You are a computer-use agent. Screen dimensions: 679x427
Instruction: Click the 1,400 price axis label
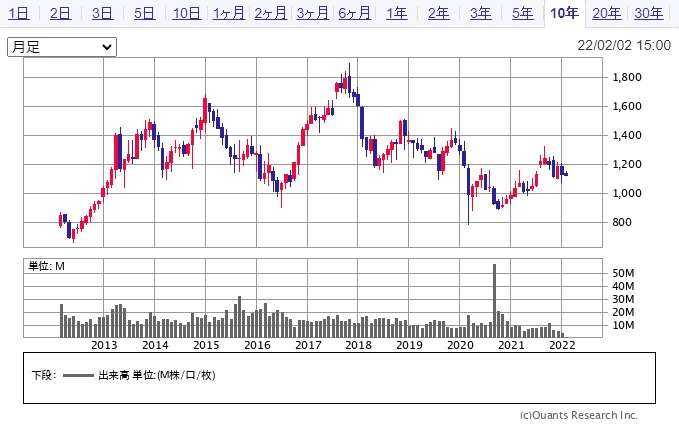tap(627, 136)
